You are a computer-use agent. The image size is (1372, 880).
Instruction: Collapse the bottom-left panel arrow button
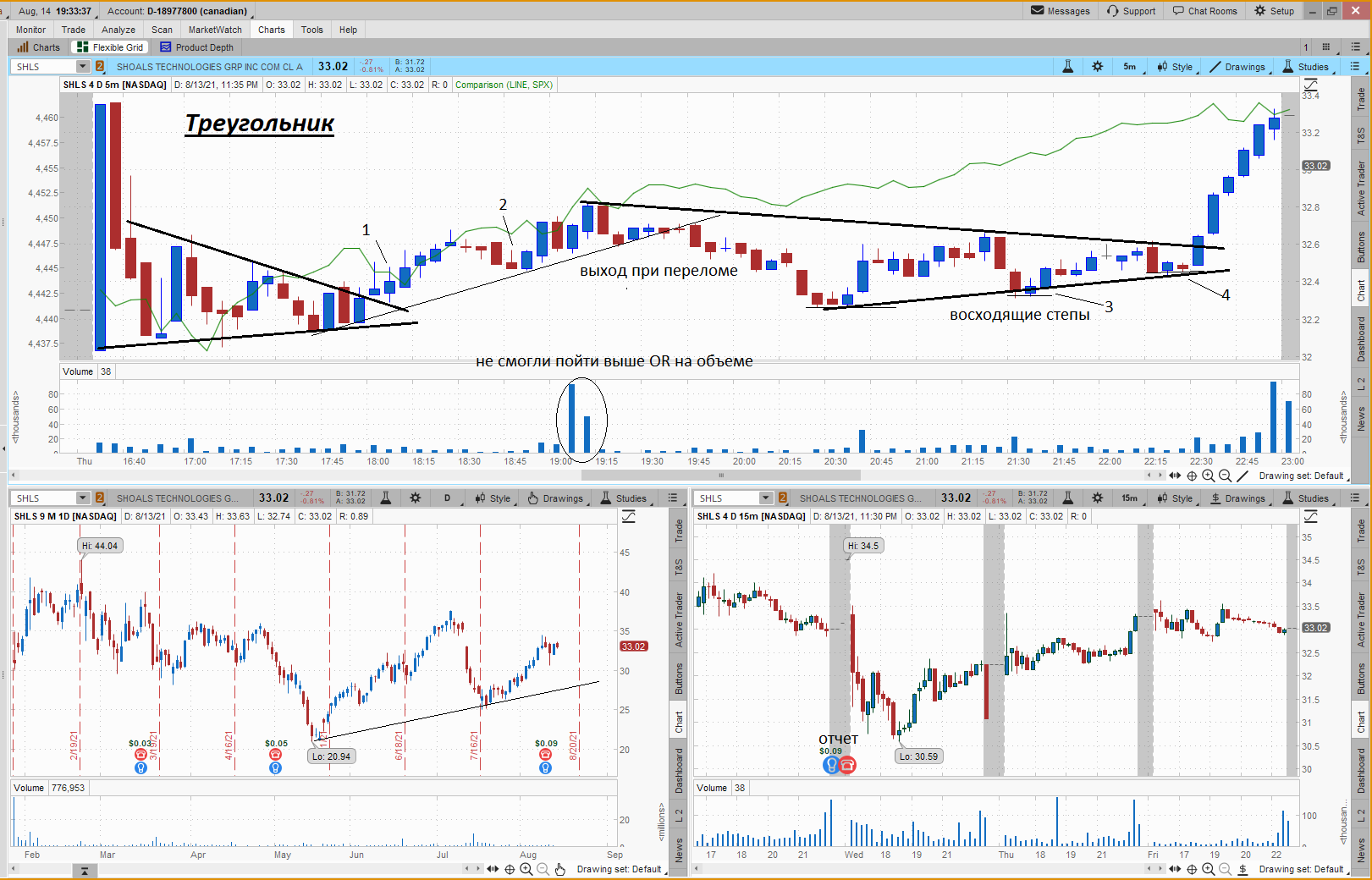[84, 871]
